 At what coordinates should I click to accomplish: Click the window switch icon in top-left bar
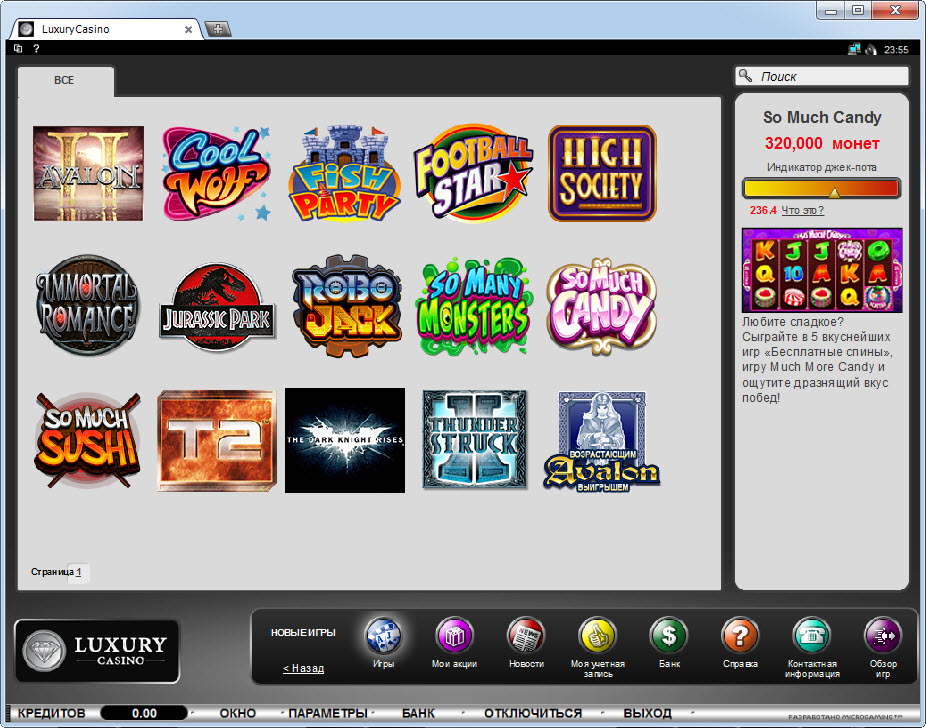pyautogui.click(x=18, y=48)
